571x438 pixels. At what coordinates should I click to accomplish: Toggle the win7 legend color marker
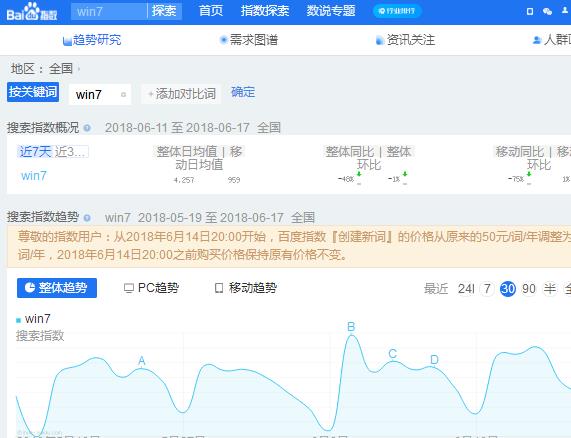tap(18, 320)
